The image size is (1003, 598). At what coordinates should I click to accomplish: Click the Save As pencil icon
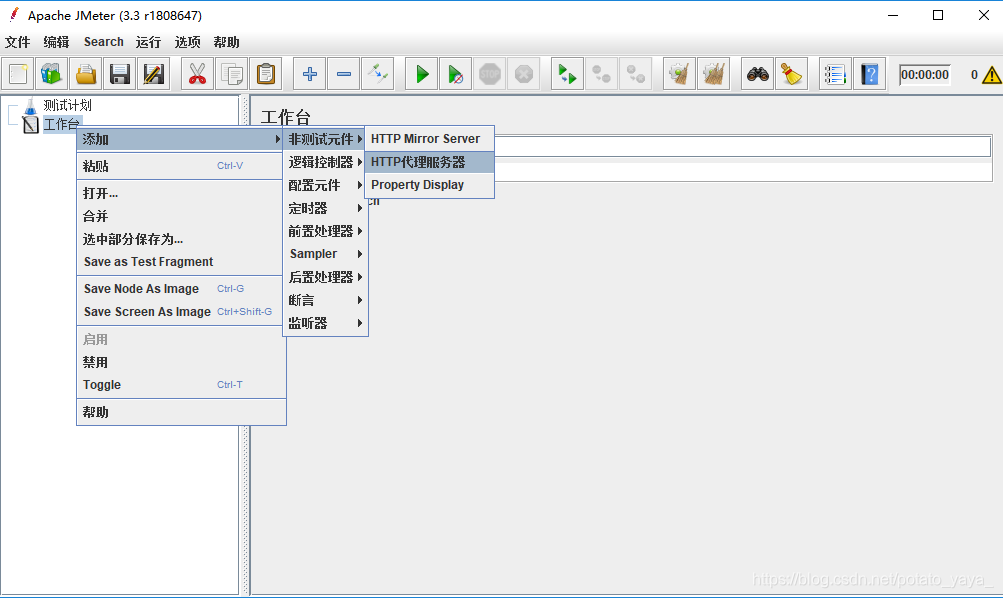(154, 74)
